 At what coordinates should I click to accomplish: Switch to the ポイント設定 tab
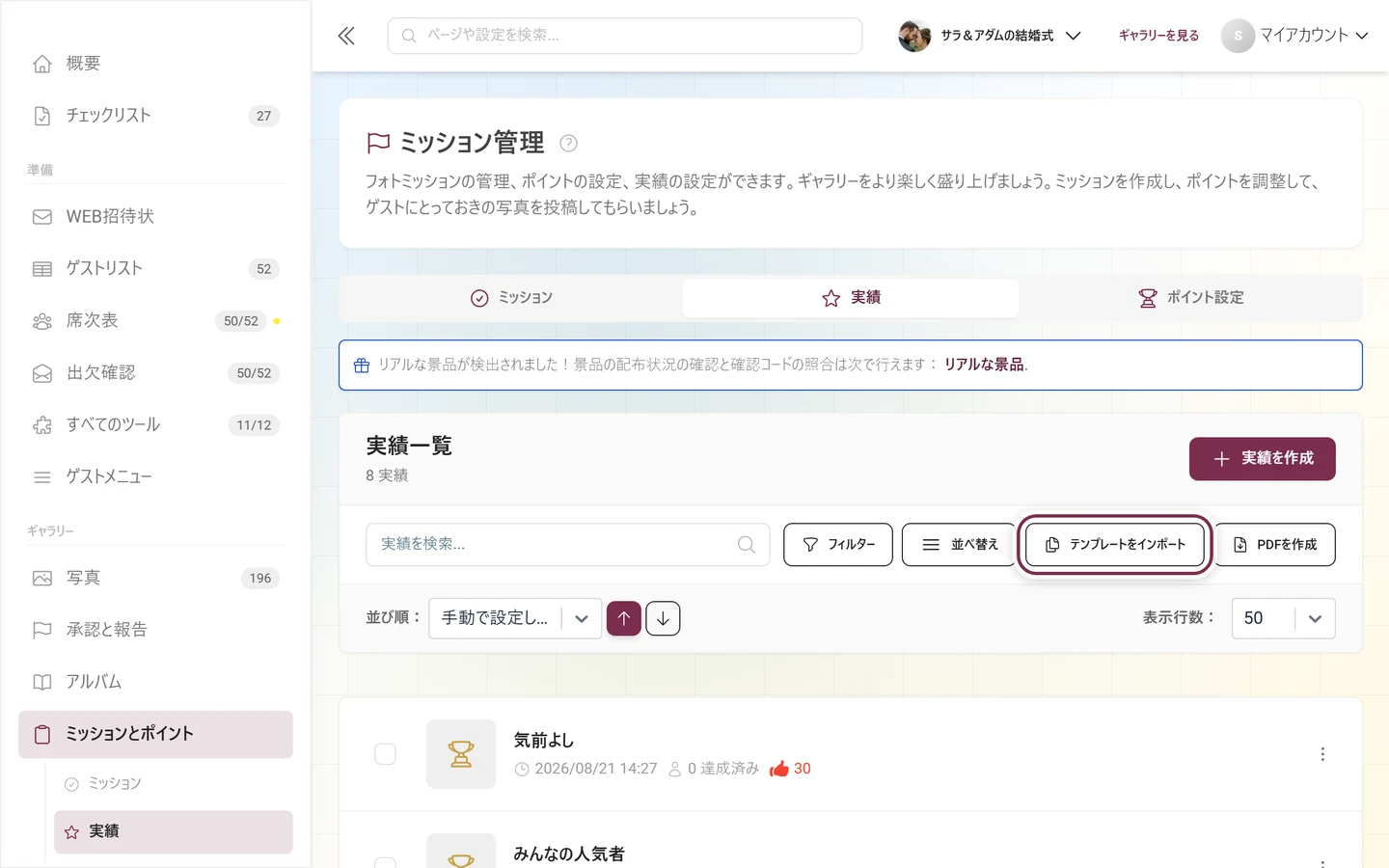pyautogui.click(x=1190, y=298)
